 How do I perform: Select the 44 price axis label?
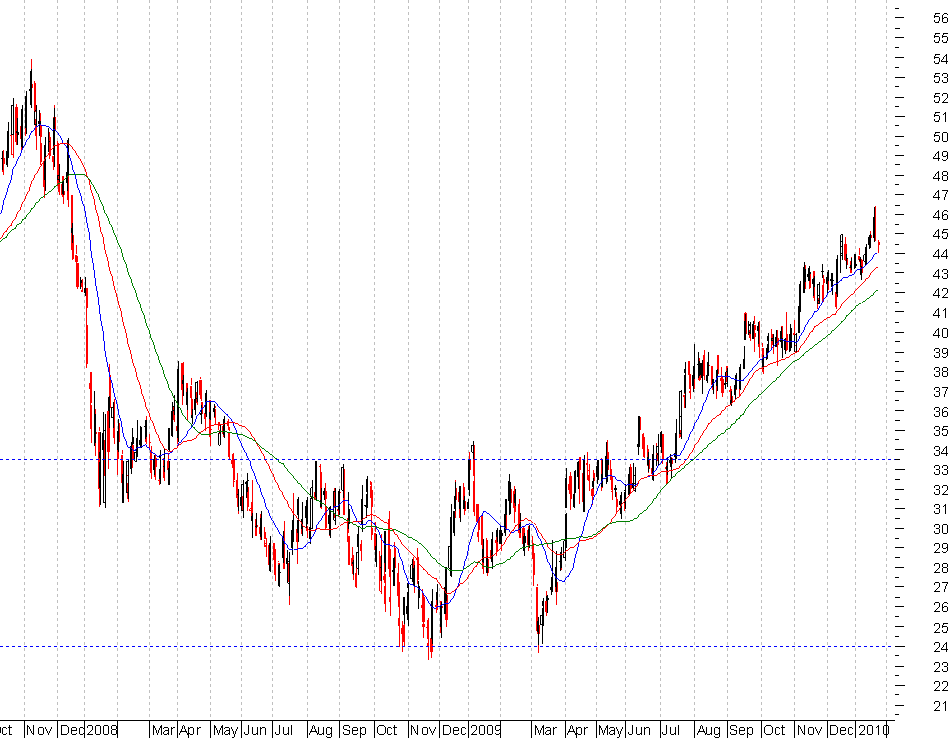pos(940,255)
